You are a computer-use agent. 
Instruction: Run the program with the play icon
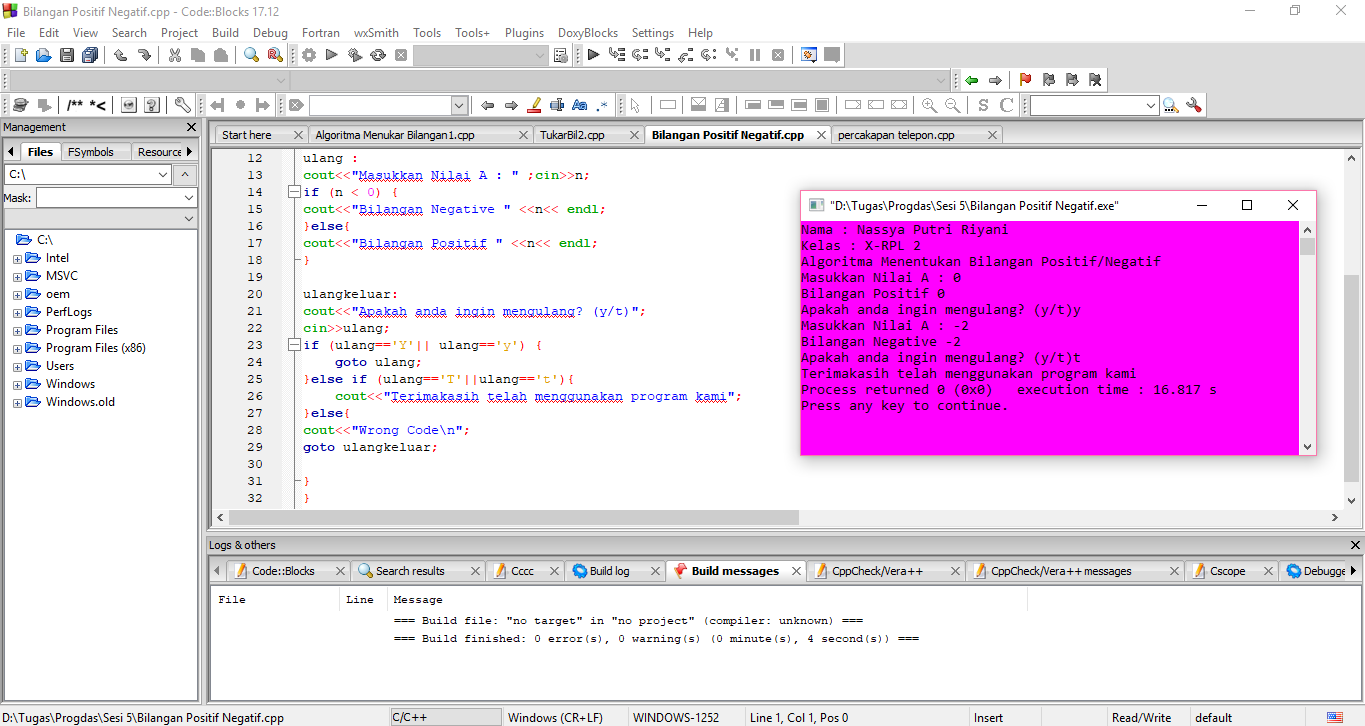[x=332, y=55]
